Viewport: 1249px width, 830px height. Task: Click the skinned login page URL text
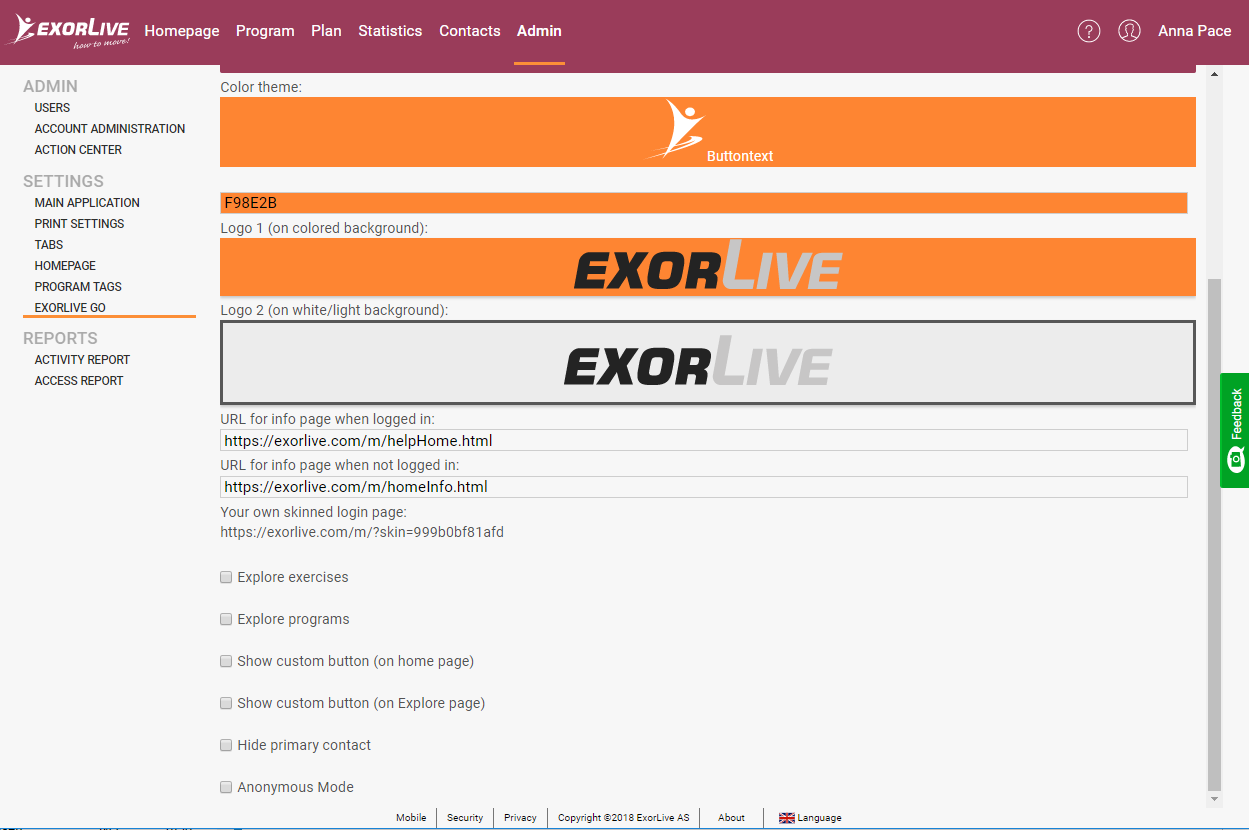pos(362,532)
